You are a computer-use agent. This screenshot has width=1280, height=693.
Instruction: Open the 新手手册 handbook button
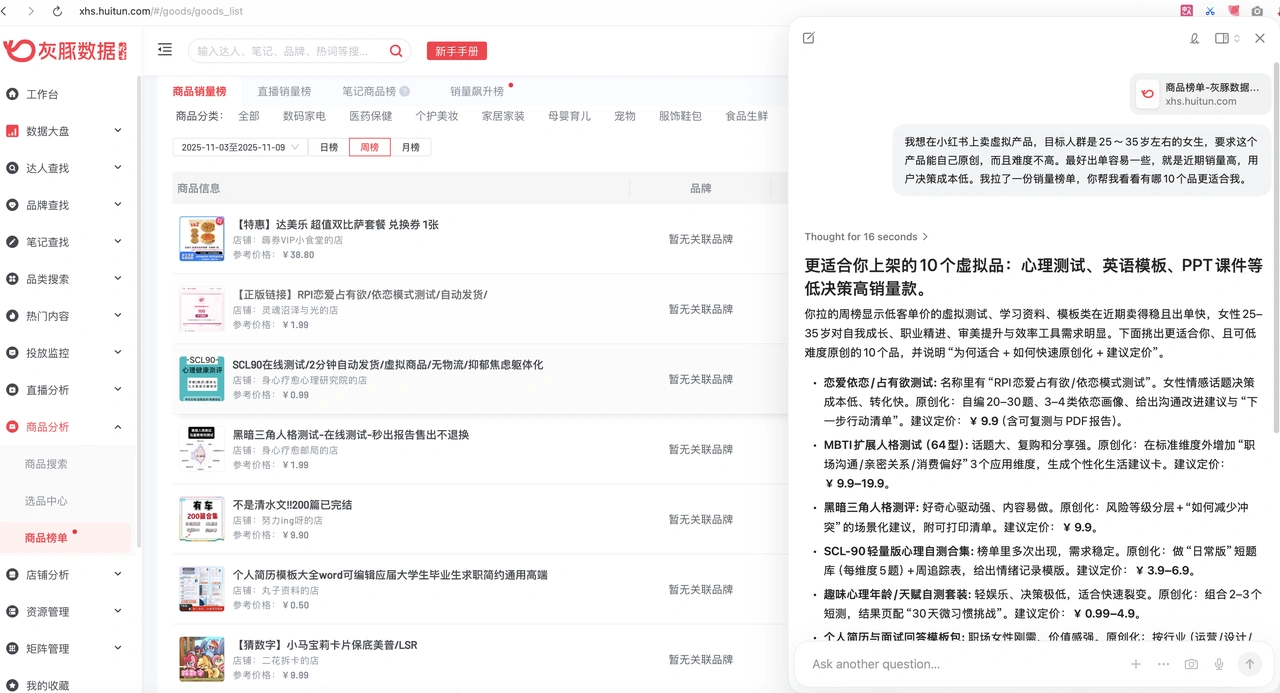tap(456, 50)
